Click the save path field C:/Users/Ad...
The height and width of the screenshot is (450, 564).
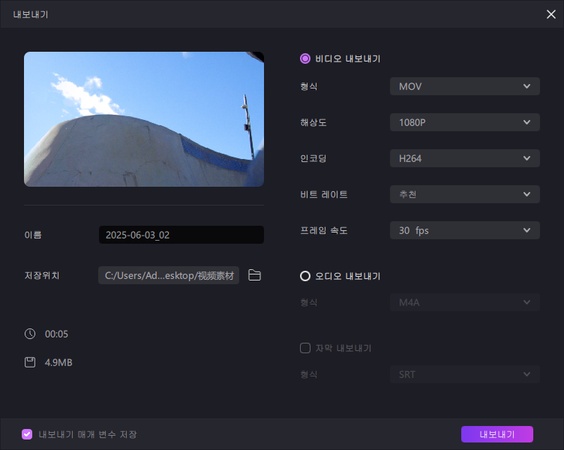[x=169, y=275]
